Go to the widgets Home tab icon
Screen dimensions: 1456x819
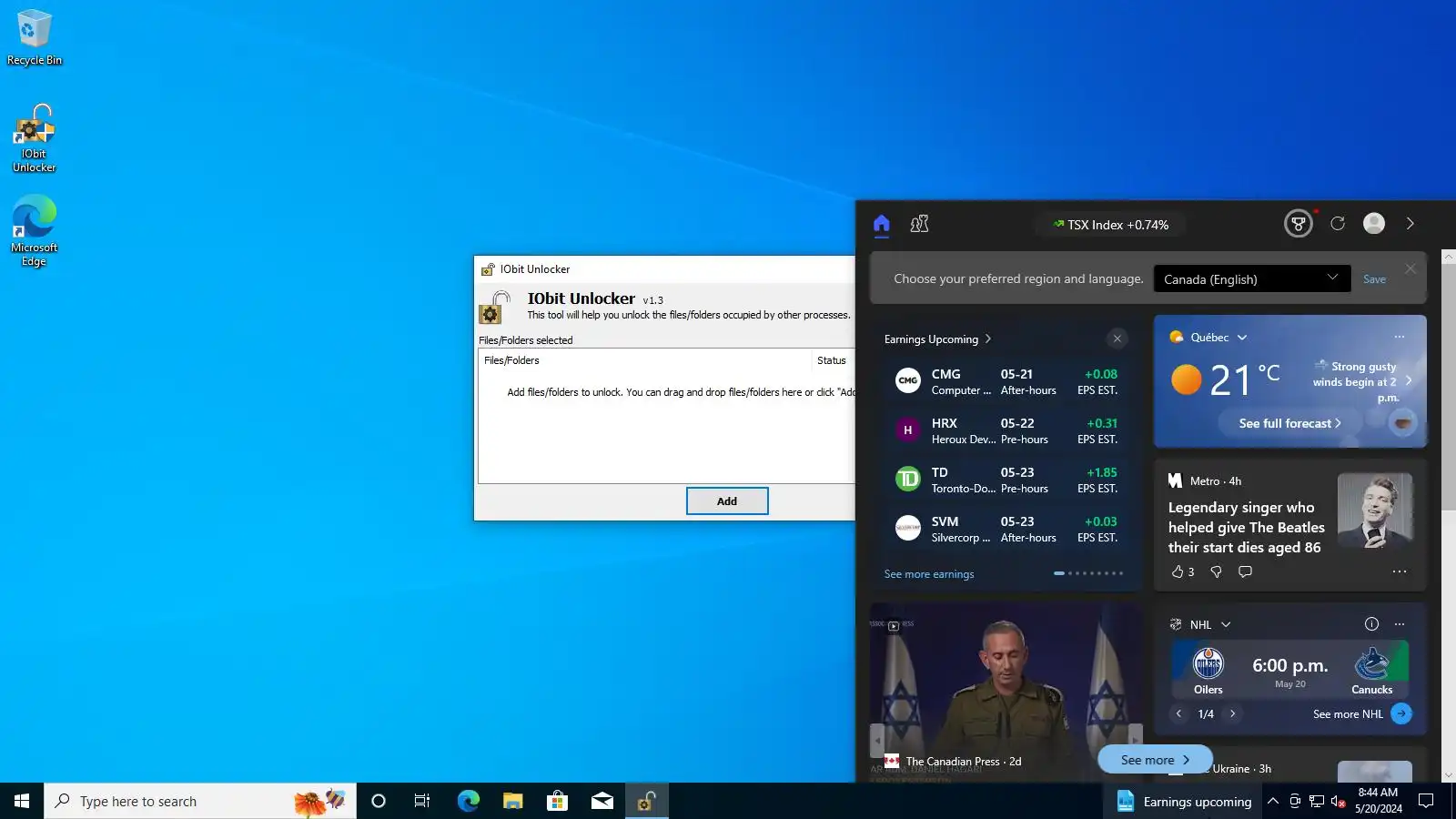coord(881,224)
